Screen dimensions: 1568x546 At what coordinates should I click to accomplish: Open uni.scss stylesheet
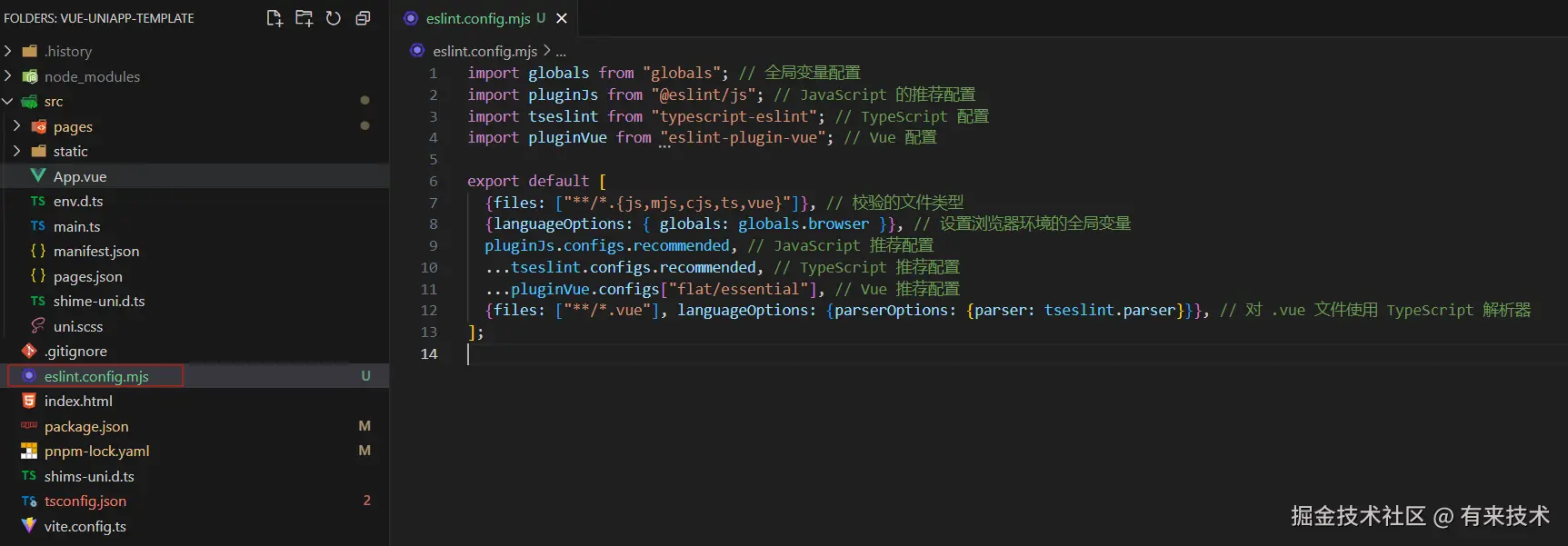78,326
